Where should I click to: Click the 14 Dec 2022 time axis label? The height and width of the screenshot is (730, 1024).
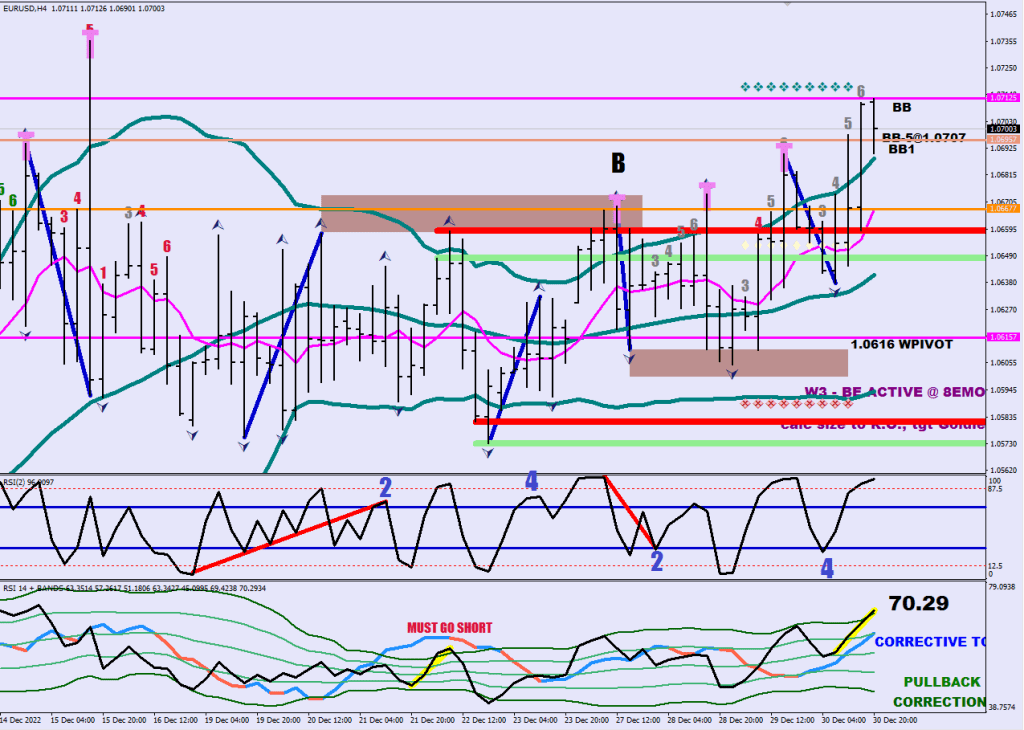point(20,719)
